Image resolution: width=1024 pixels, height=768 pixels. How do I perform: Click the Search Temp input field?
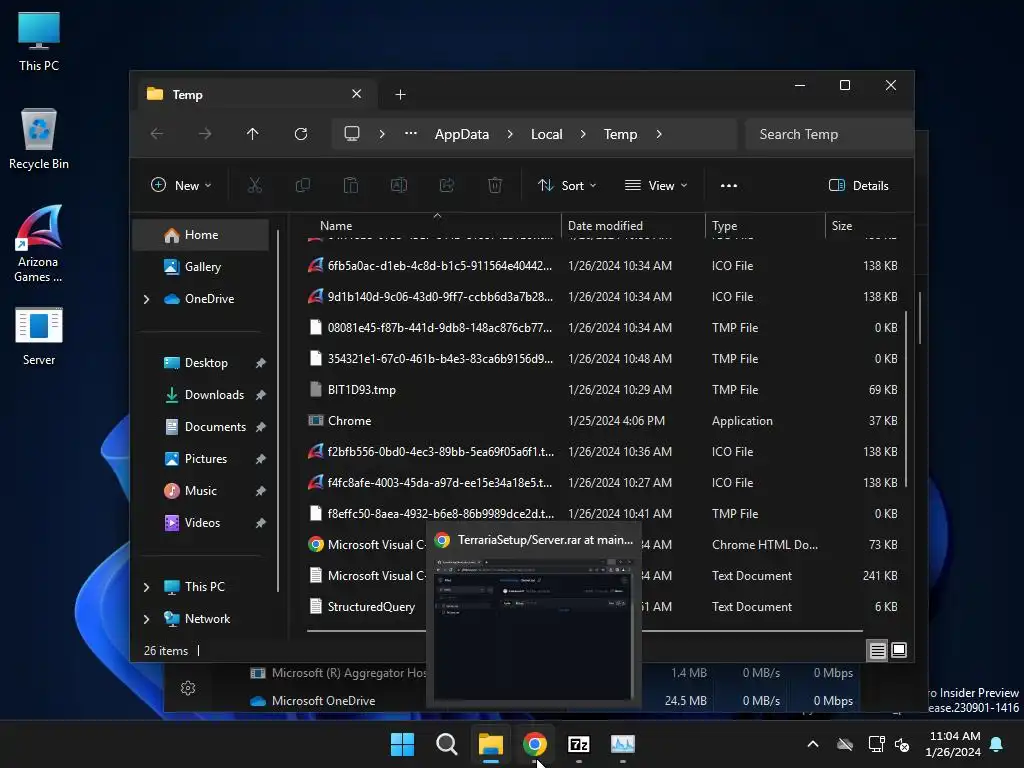click(x=828, y=134)
